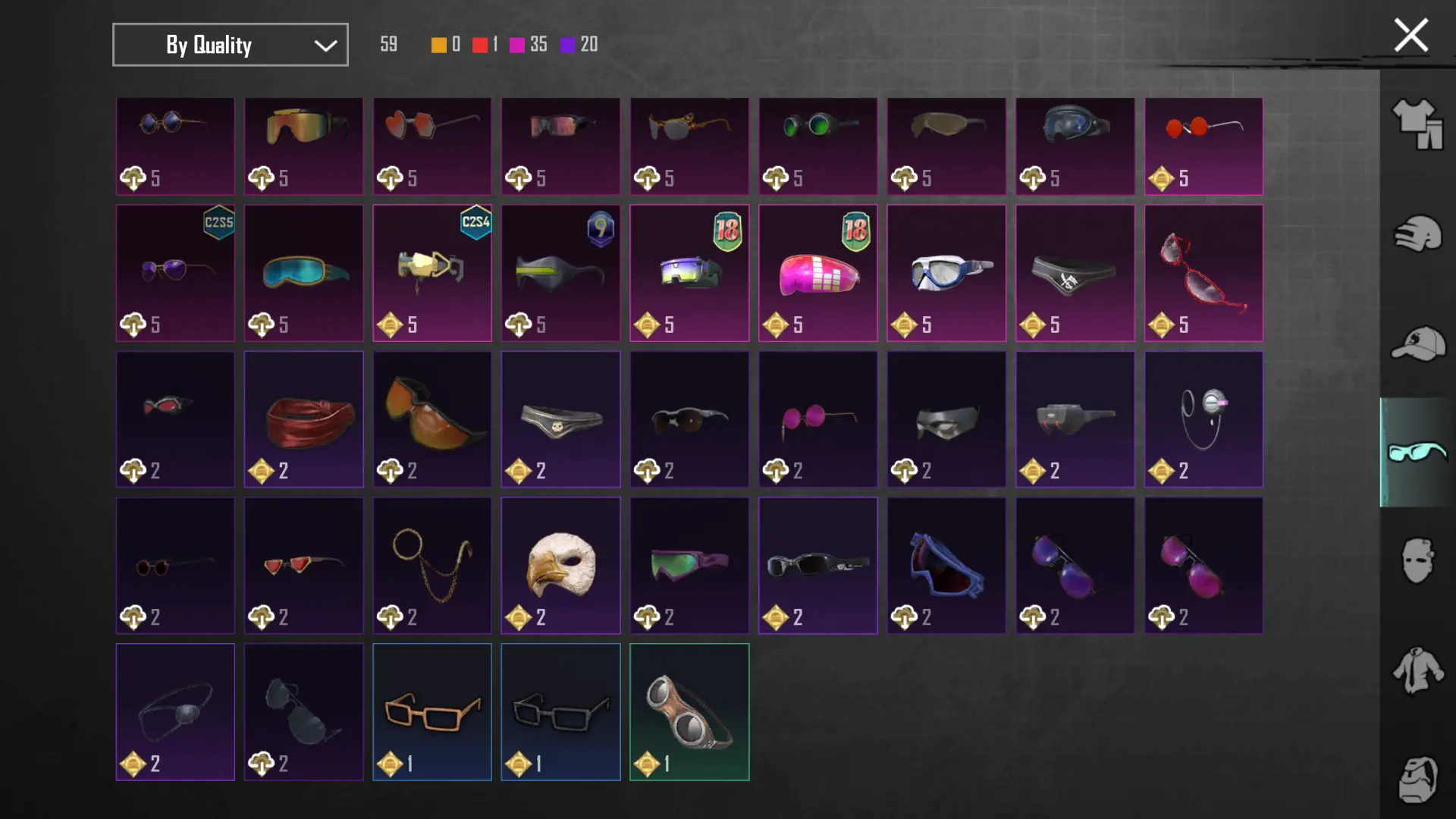Pick the steampunk goggles item
The image size is (1456, 819).
(689, 712)
